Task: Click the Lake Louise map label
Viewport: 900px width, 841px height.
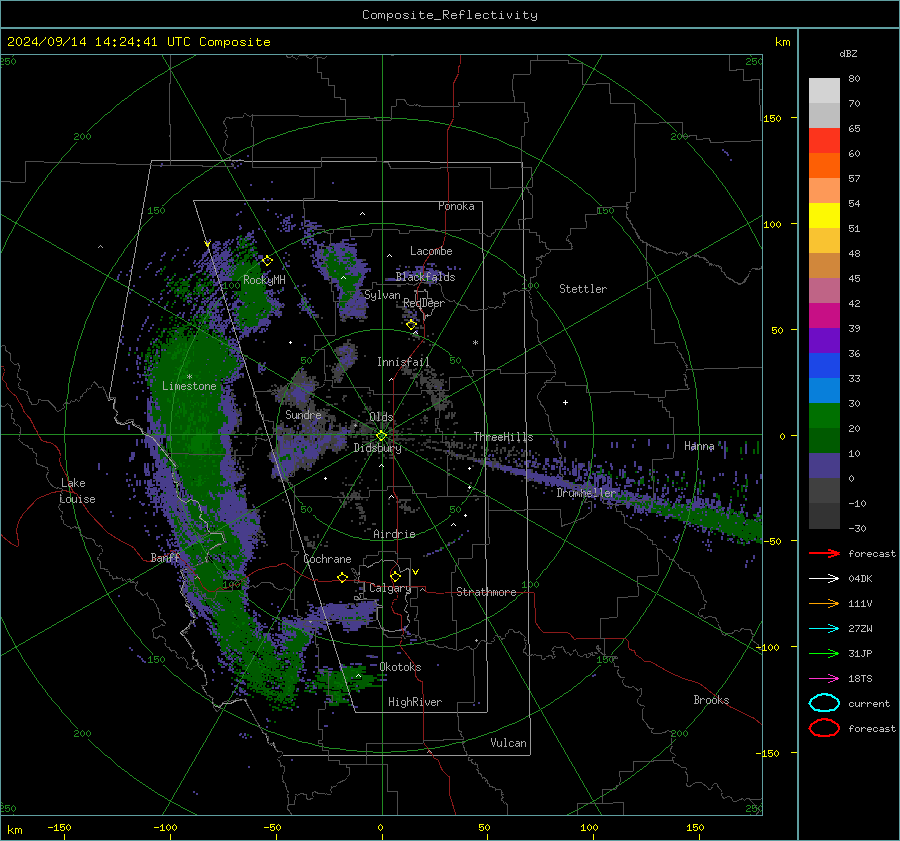Action: [77, 491]
